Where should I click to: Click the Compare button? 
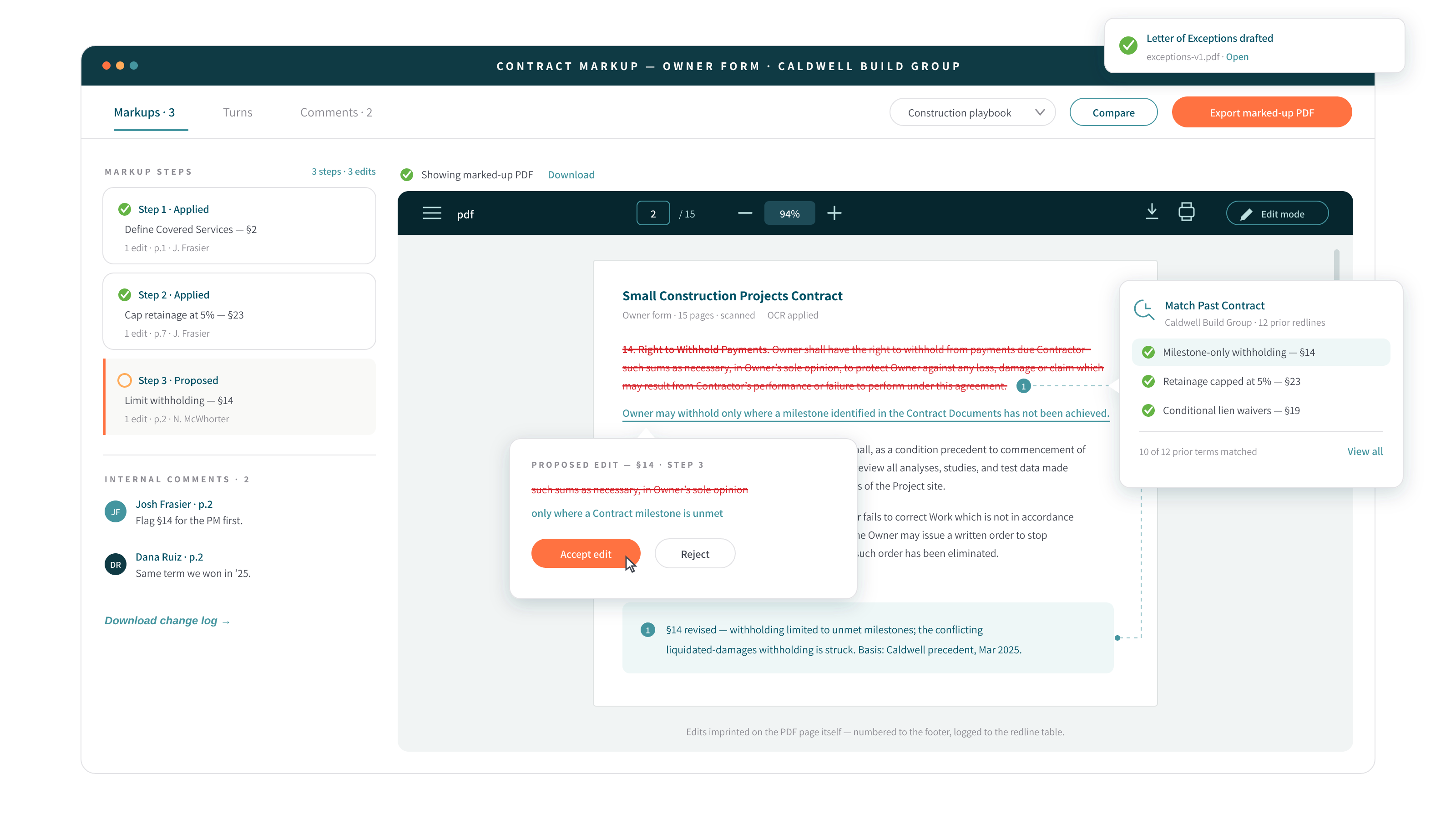pos(1113,112)
